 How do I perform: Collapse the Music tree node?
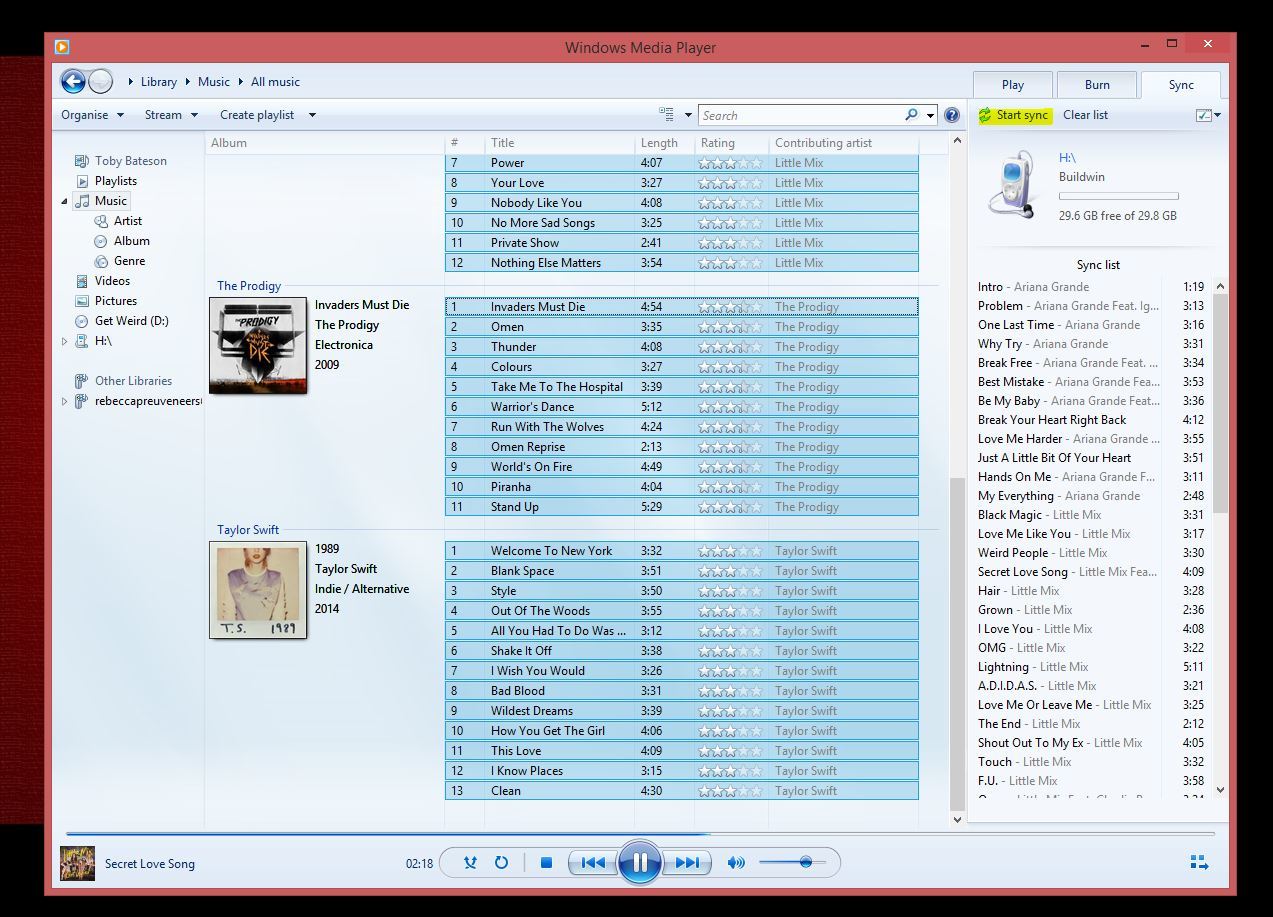coord(65,201)
